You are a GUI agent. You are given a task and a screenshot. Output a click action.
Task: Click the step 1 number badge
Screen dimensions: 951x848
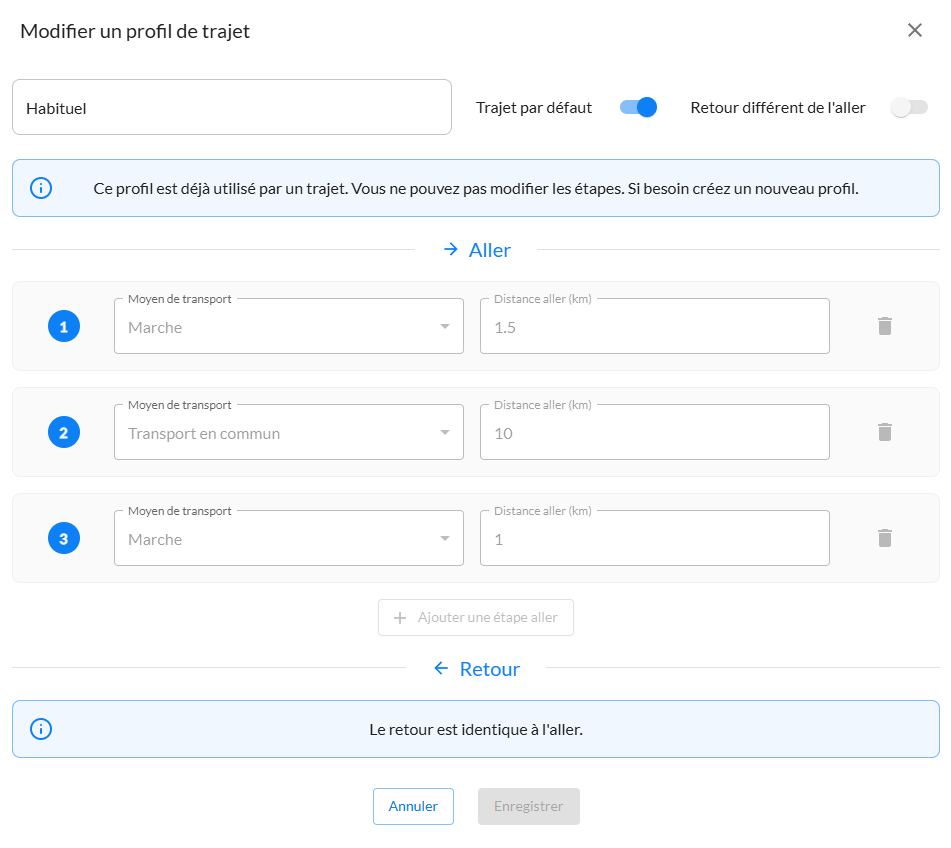[x=64, y=327]
